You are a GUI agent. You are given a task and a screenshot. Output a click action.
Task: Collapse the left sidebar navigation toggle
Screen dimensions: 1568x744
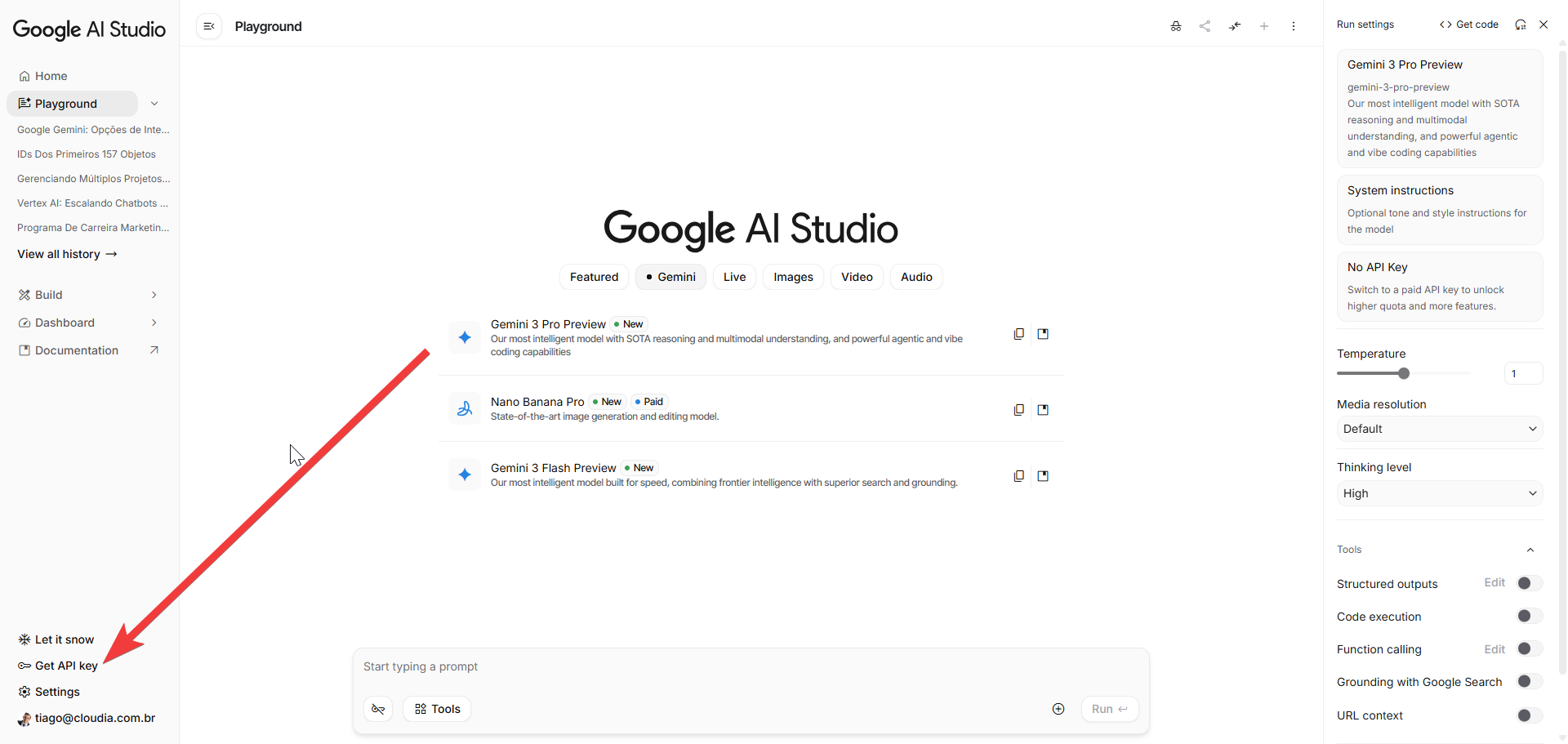209,26
